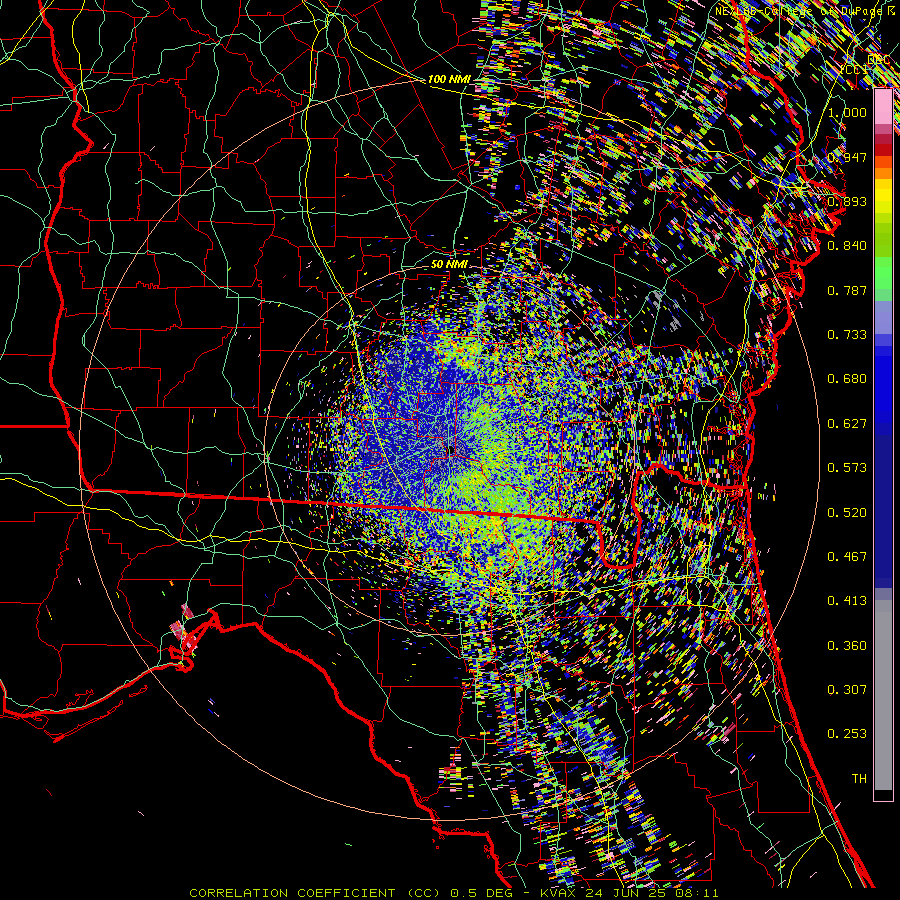This screenshot has width=900, height=900.
Task: Pick the 0.307 legend value
Action: tap(847, 690)
